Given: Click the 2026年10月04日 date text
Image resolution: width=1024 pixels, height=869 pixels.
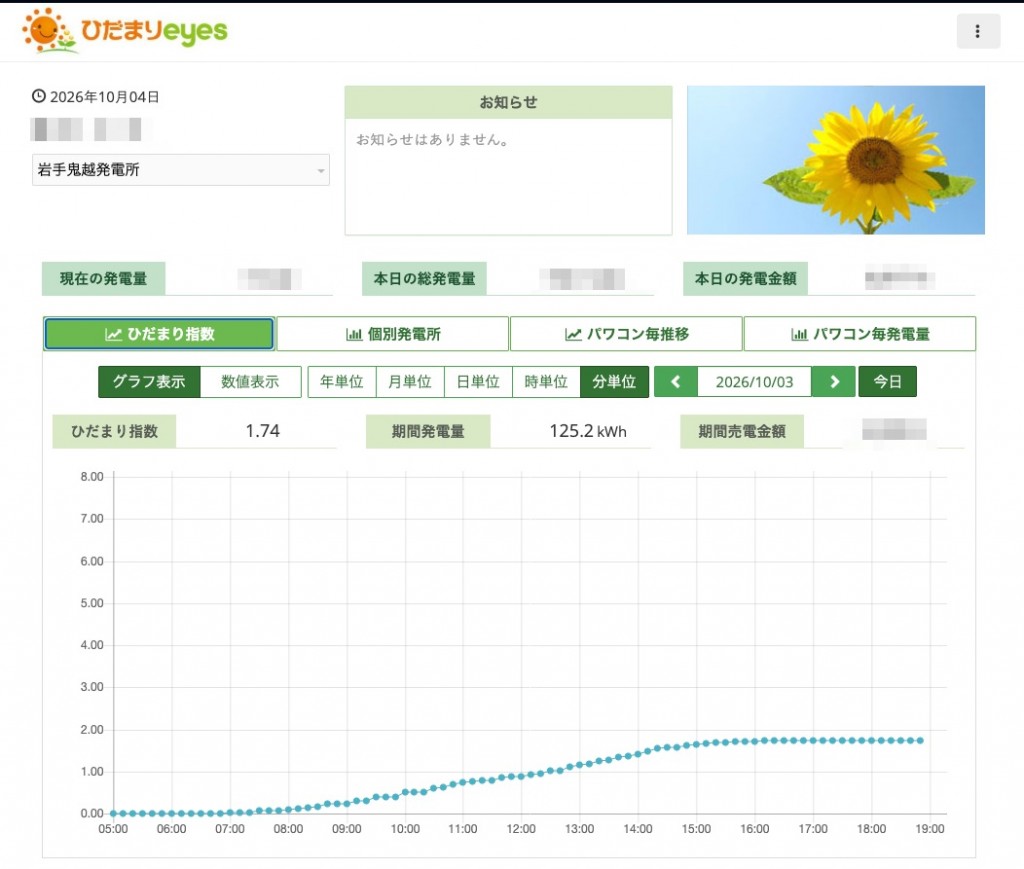Looking at the screenshot, I should point(104,97).
